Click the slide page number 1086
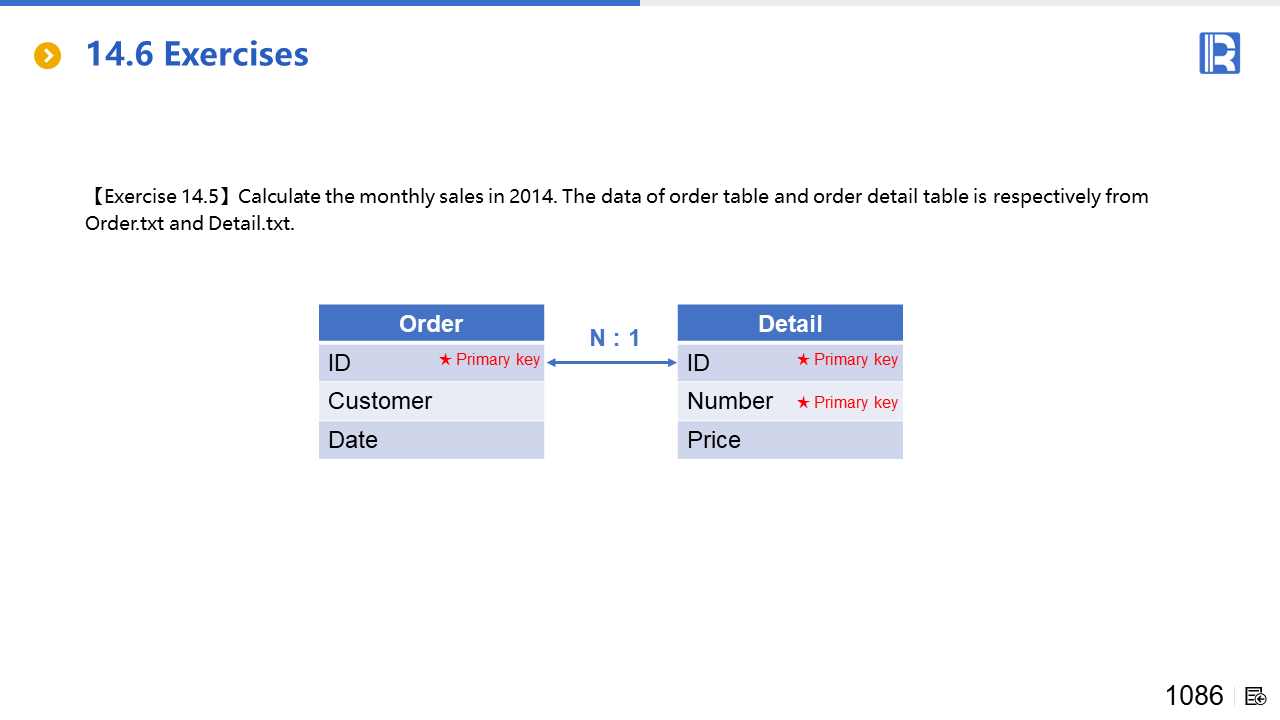 [x=1194, y=696]
